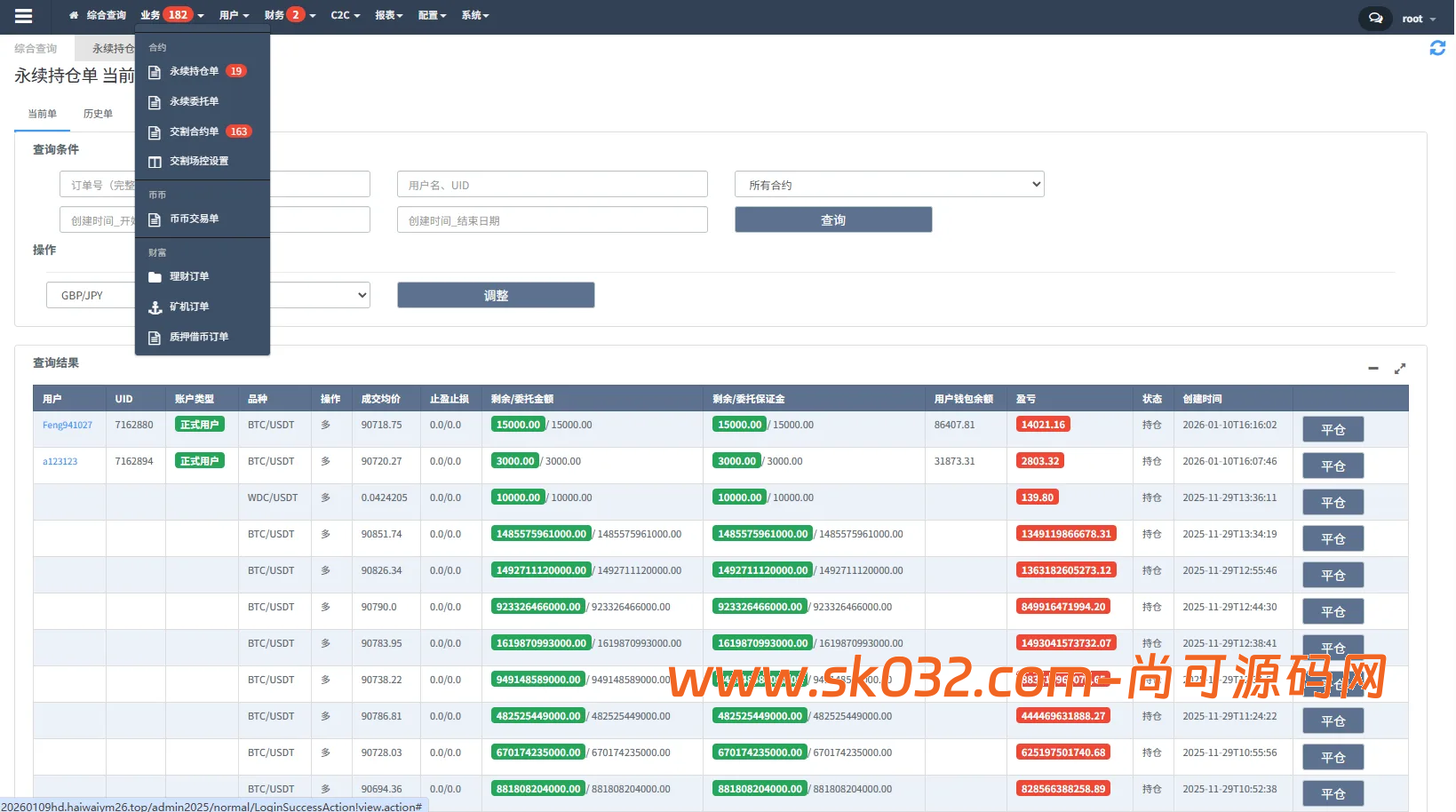
Task: Collapse the query results panel
Action: (1372, 369)
